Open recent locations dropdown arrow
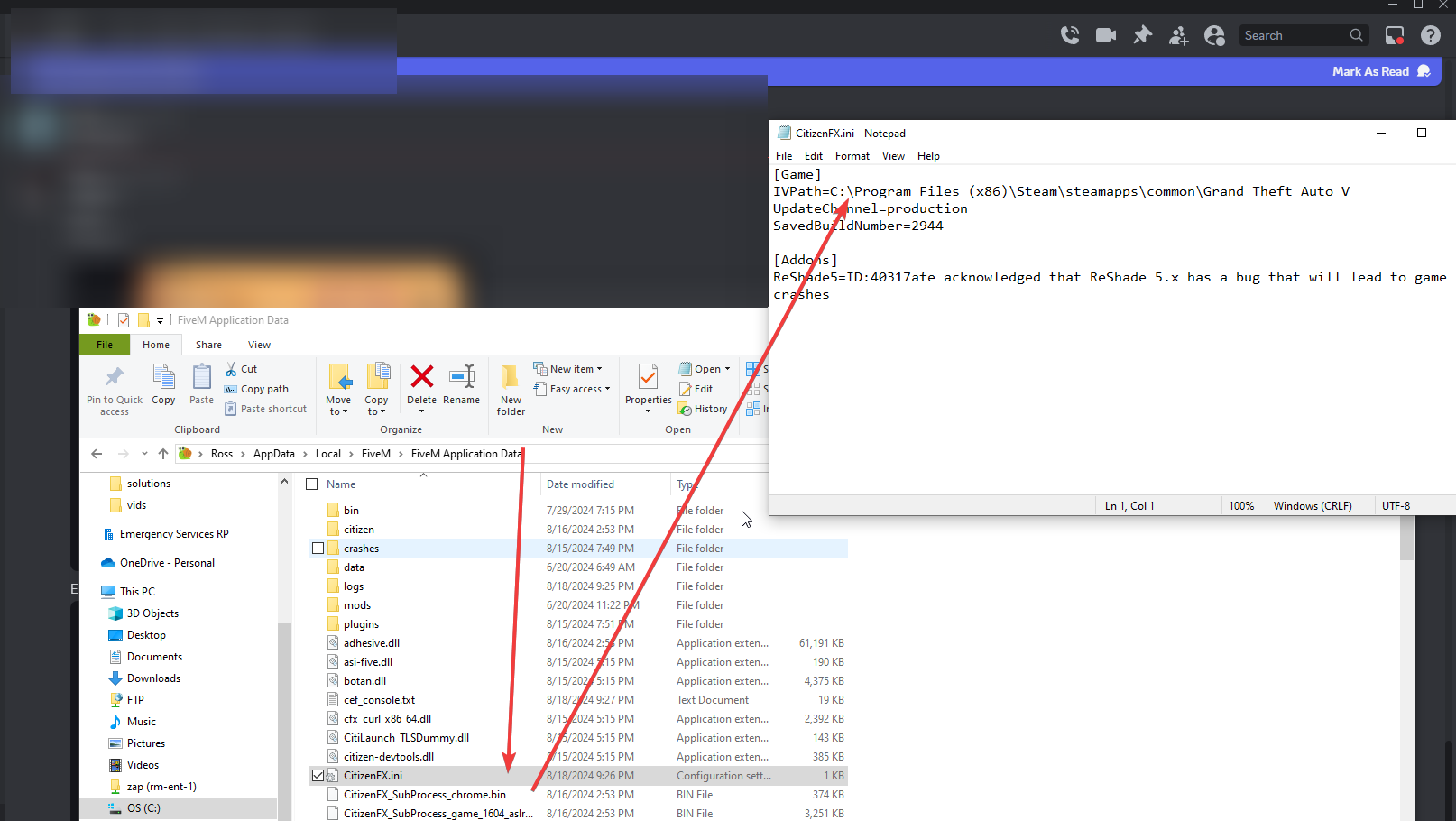 point(144,454)
